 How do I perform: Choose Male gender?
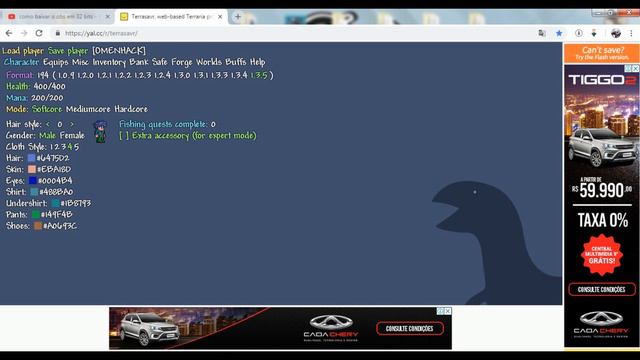(x=47, y=136)
